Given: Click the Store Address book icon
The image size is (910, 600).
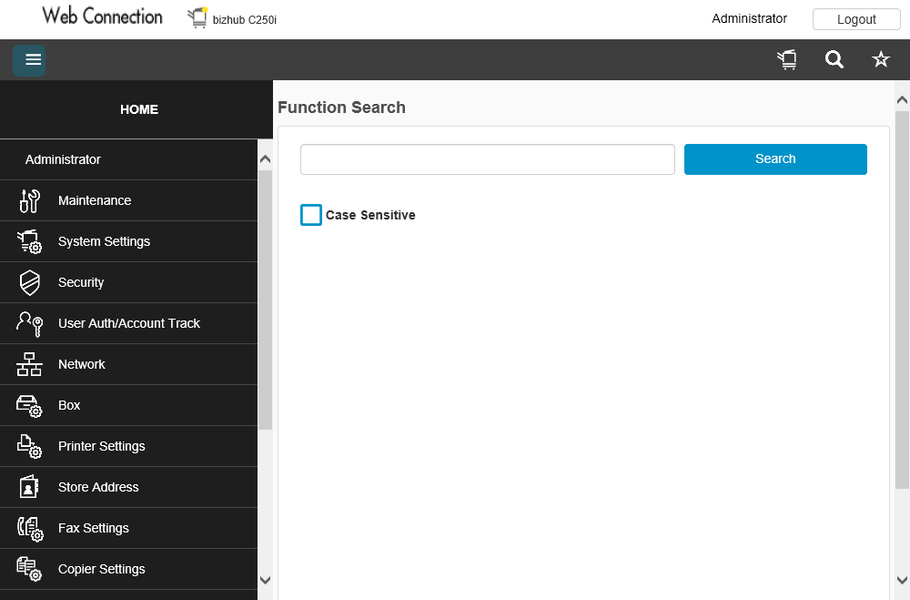Looking at the screenshot, I should click(x=30, y=488).
